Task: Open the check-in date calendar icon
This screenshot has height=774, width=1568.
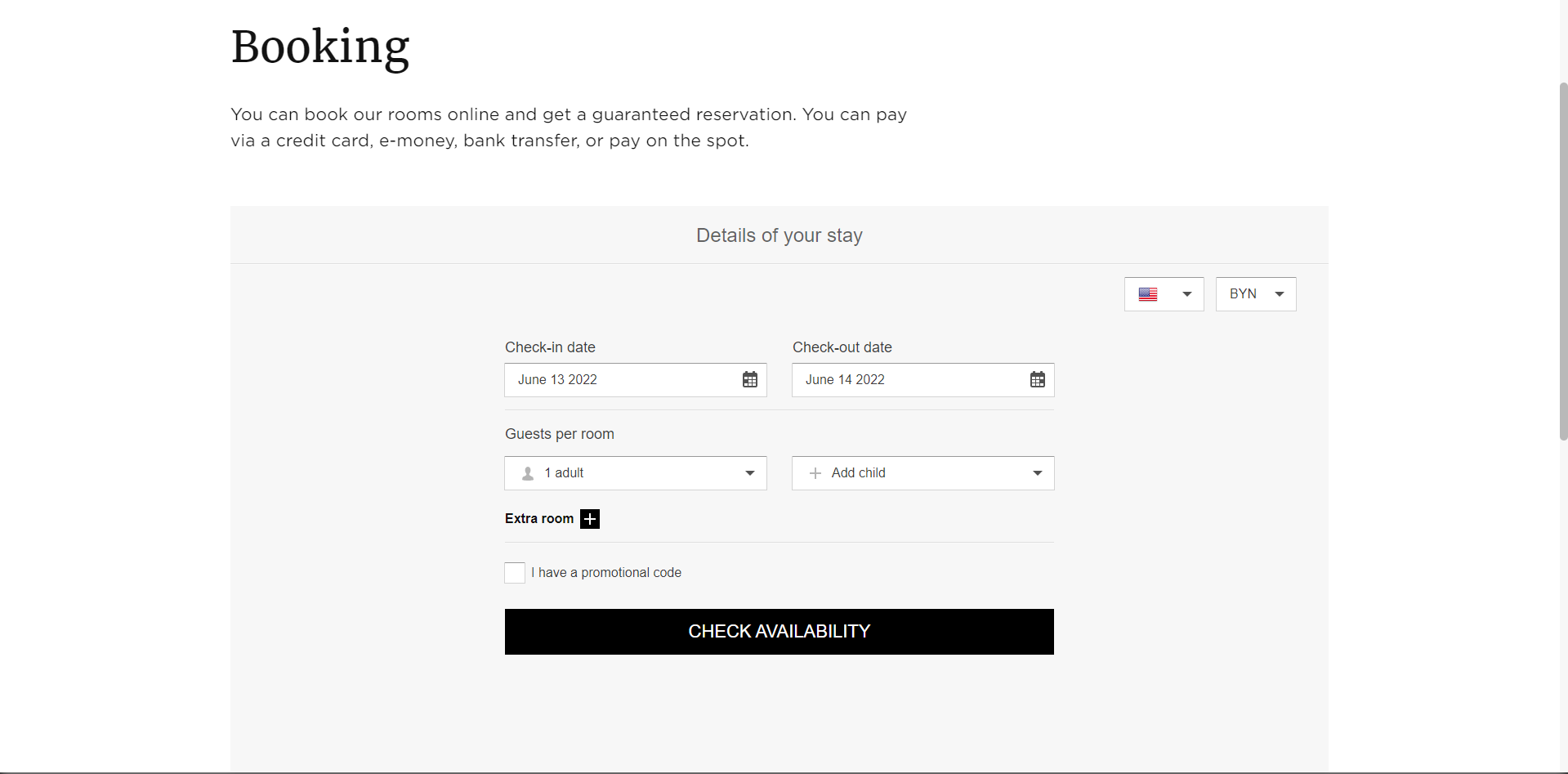Action: 749,379
